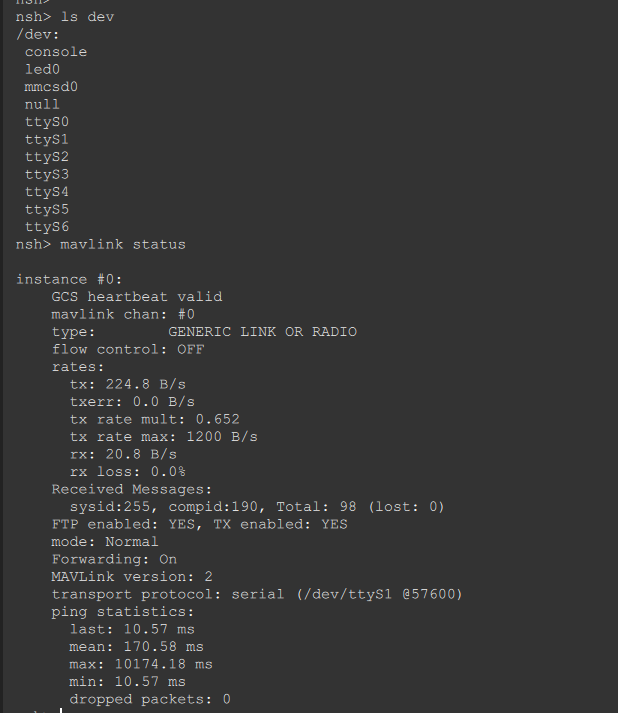Click the ttyS3 device entry

(x=47, y=174)
